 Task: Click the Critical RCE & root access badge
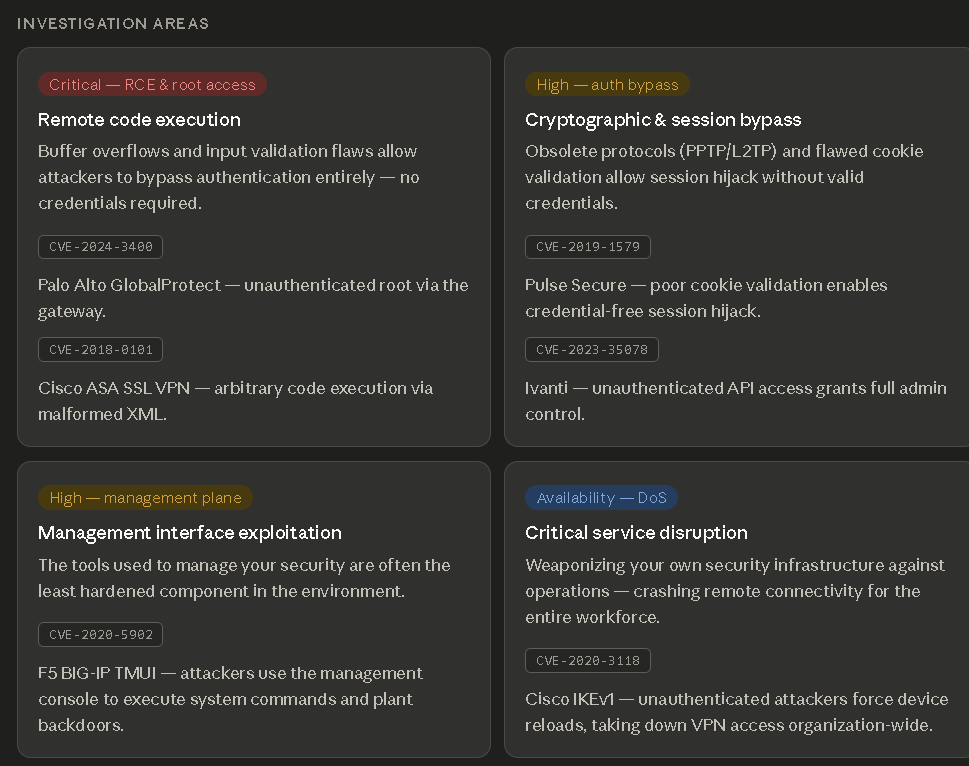tap(152, 85)
